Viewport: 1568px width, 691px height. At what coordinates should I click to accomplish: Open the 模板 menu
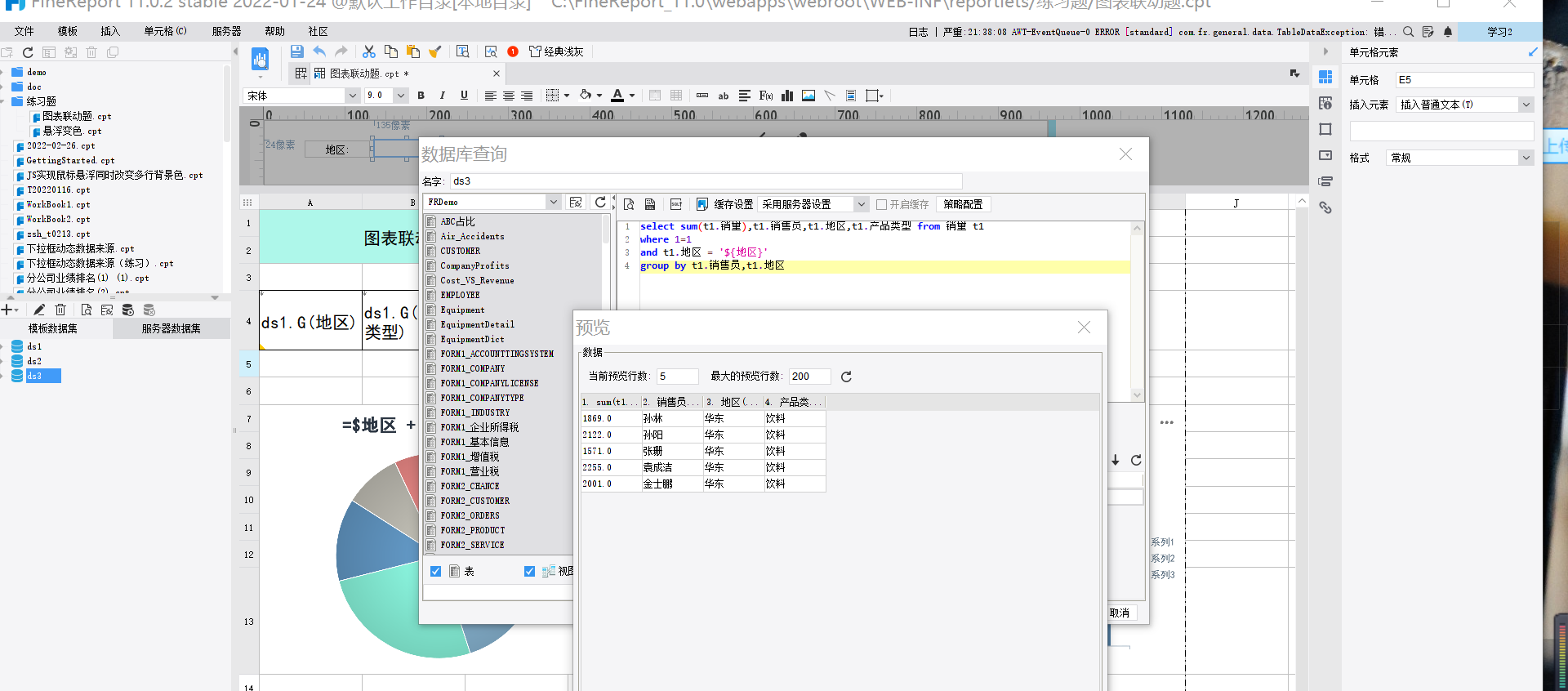pos(67,32)
